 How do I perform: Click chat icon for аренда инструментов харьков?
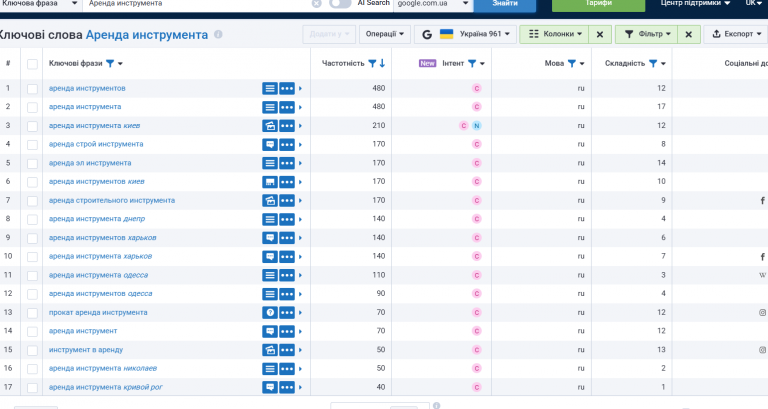click(x=269, y=238)
